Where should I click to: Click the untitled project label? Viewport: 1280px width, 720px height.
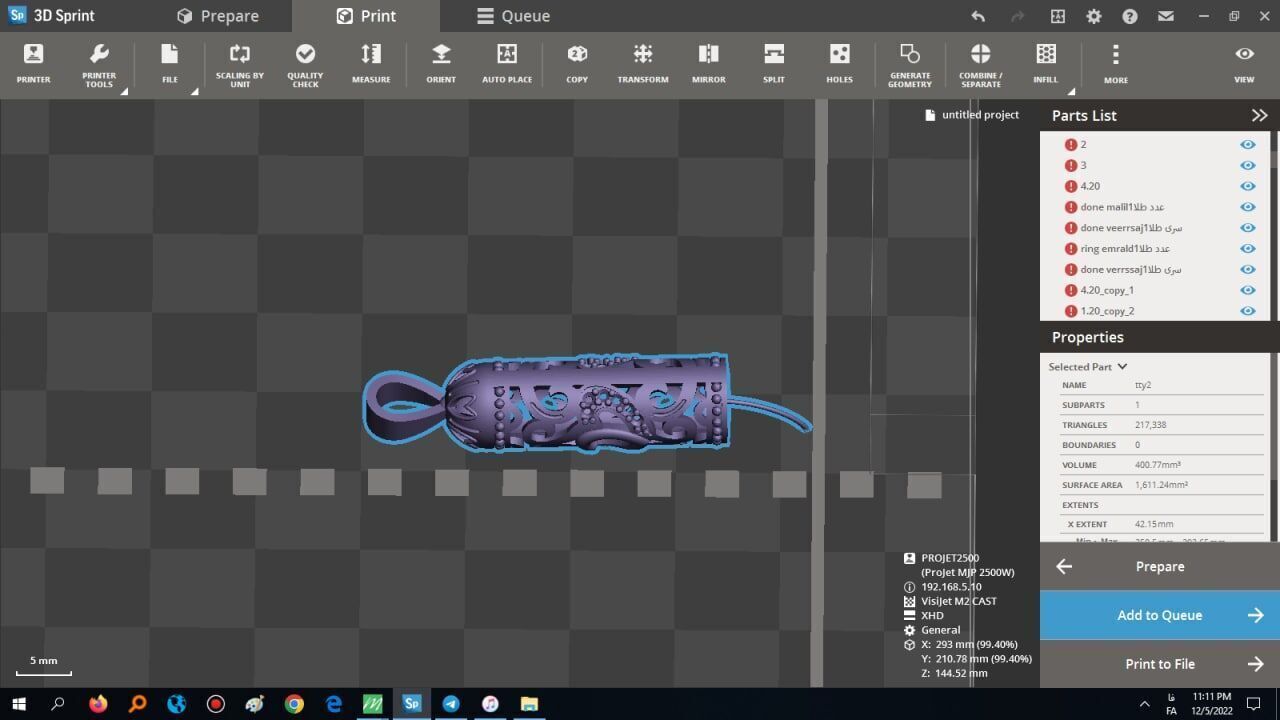pyautogui.click(x=972, y=115)
